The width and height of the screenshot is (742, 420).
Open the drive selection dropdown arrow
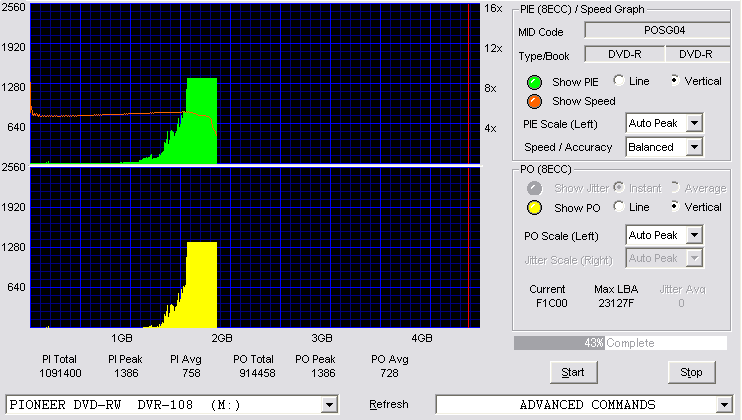click(329, 405)
